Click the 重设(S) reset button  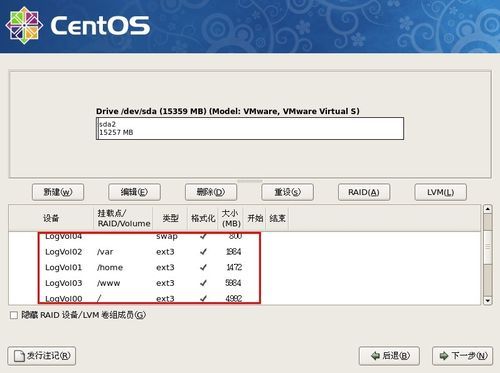tap(287, 192)
